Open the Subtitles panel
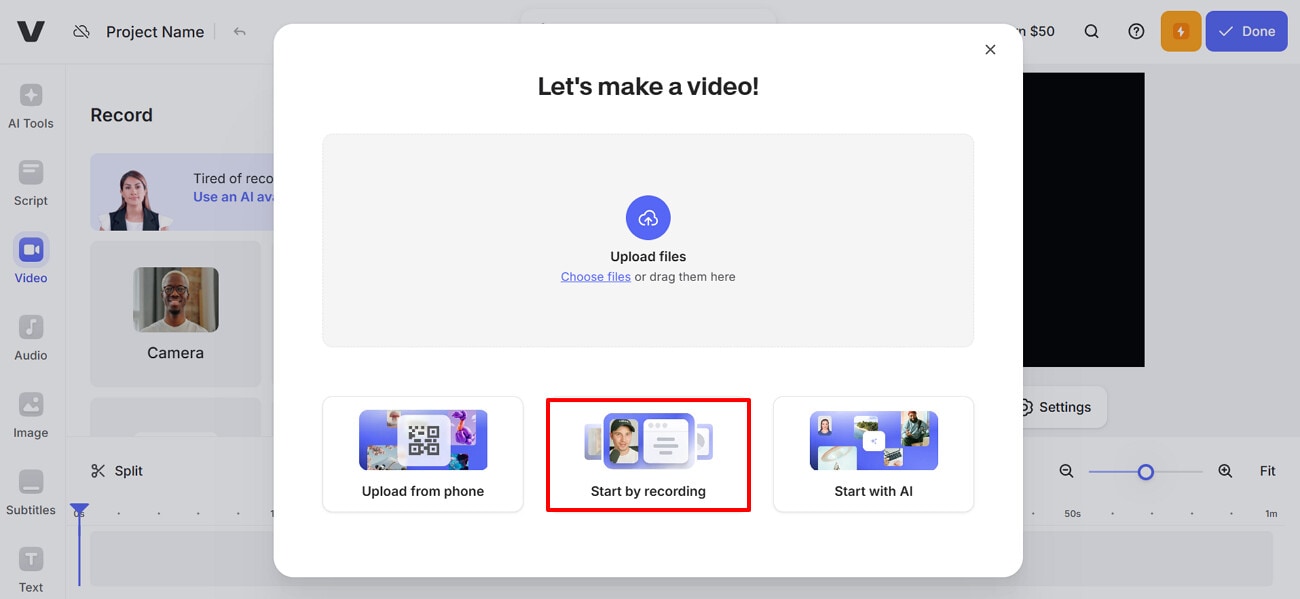Image resolution: width=1300 pixels, height=599 pixels. pos(30,492)
